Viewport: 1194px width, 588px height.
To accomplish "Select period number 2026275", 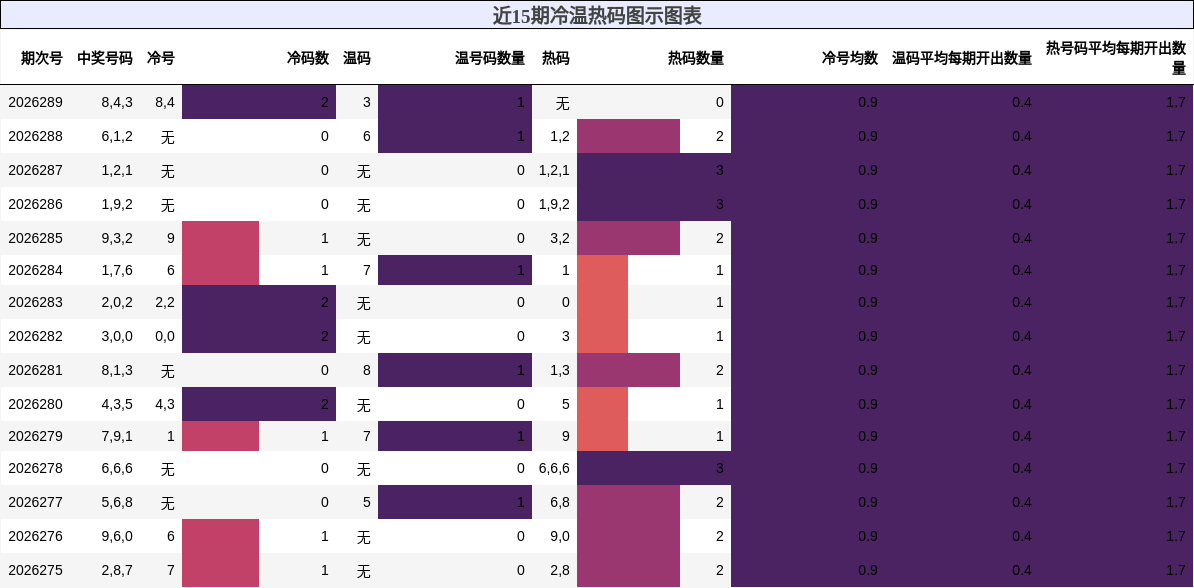I will click(x=35, y=570).
